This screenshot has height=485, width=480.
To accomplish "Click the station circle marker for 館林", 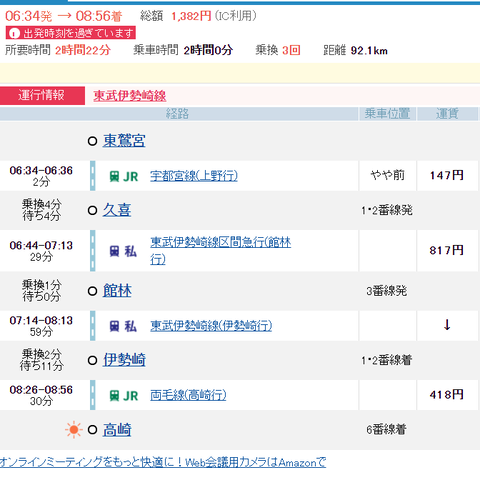I will (x=92, y=291).
